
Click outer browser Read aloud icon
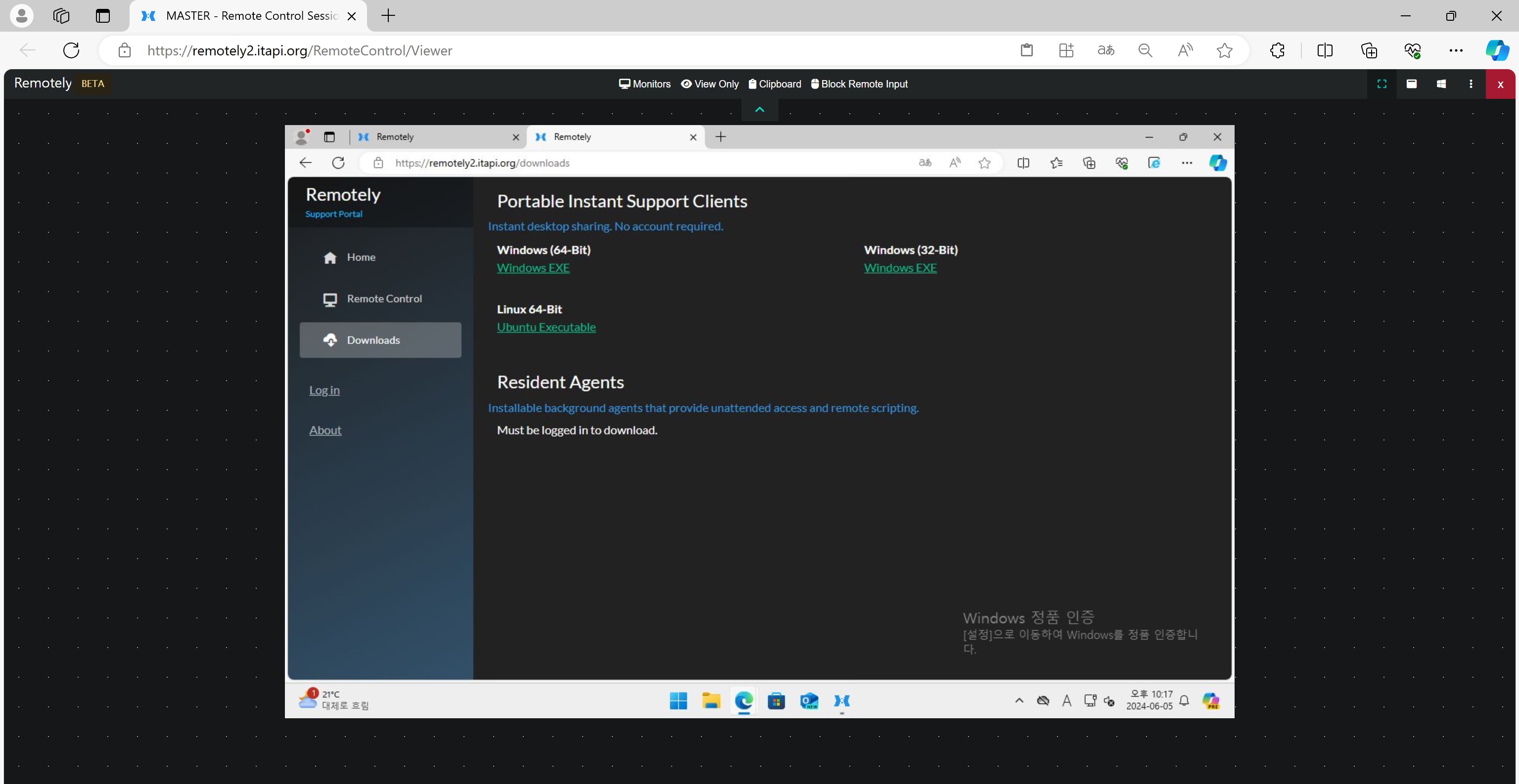1185,50
